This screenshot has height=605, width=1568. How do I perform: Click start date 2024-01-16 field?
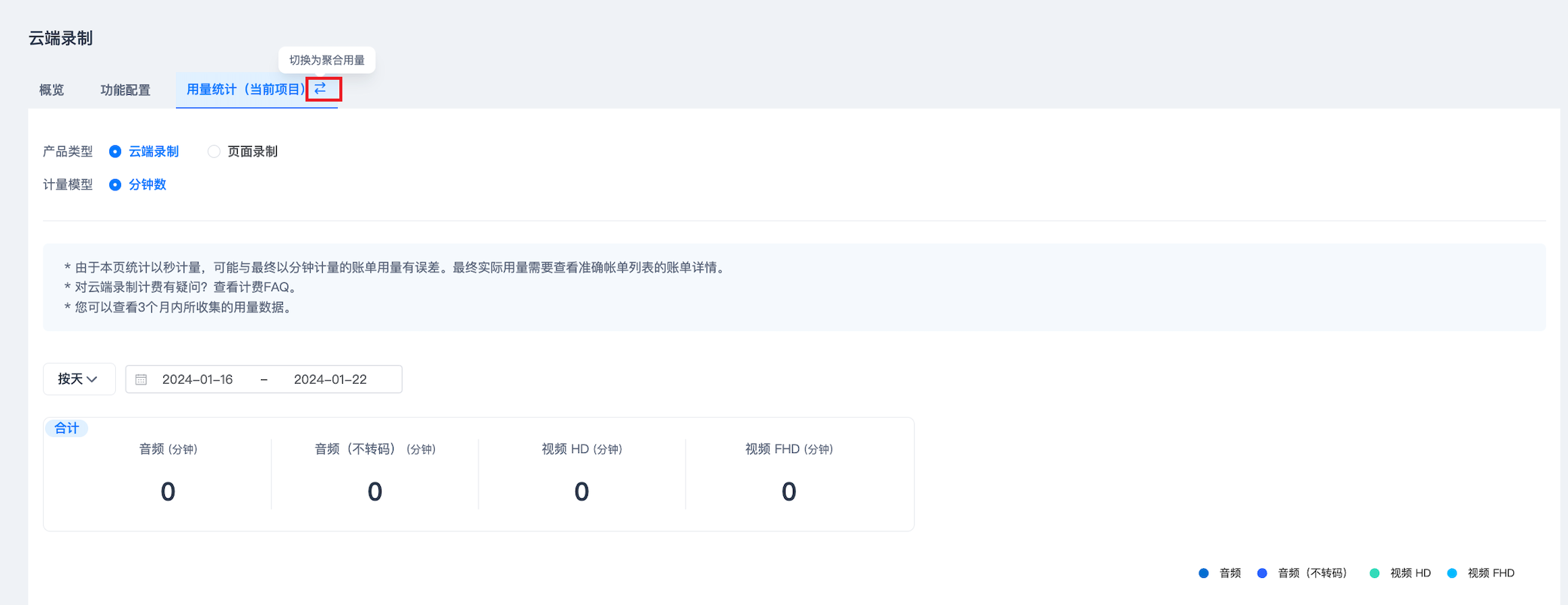[198, 379]
